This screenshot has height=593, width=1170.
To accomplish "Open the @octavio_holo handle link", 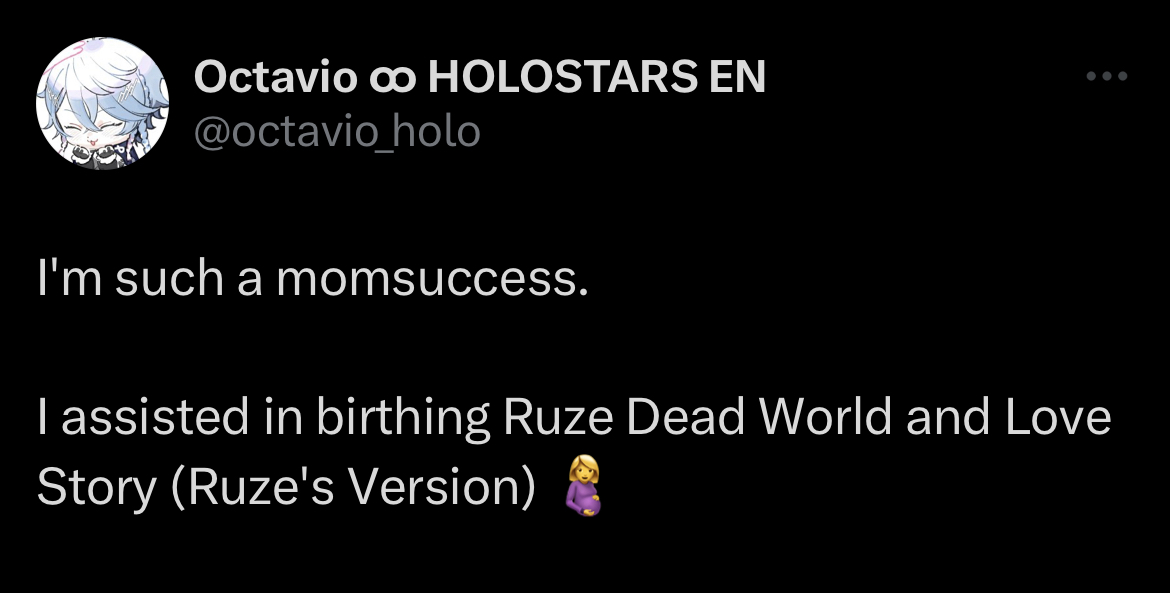I will click(x=337, y=132).
